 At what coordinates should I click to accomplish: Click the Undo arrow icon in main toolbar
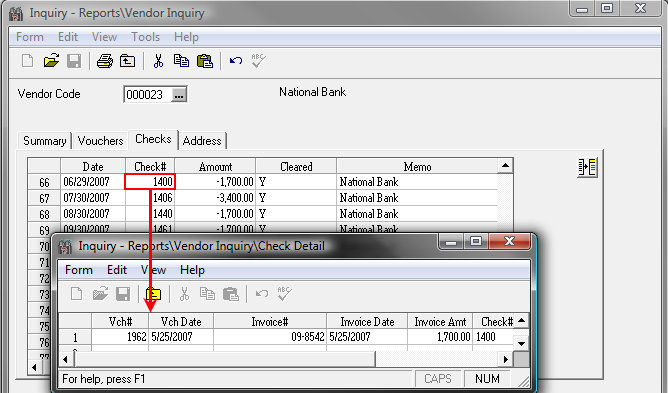(x=236, y=61)
